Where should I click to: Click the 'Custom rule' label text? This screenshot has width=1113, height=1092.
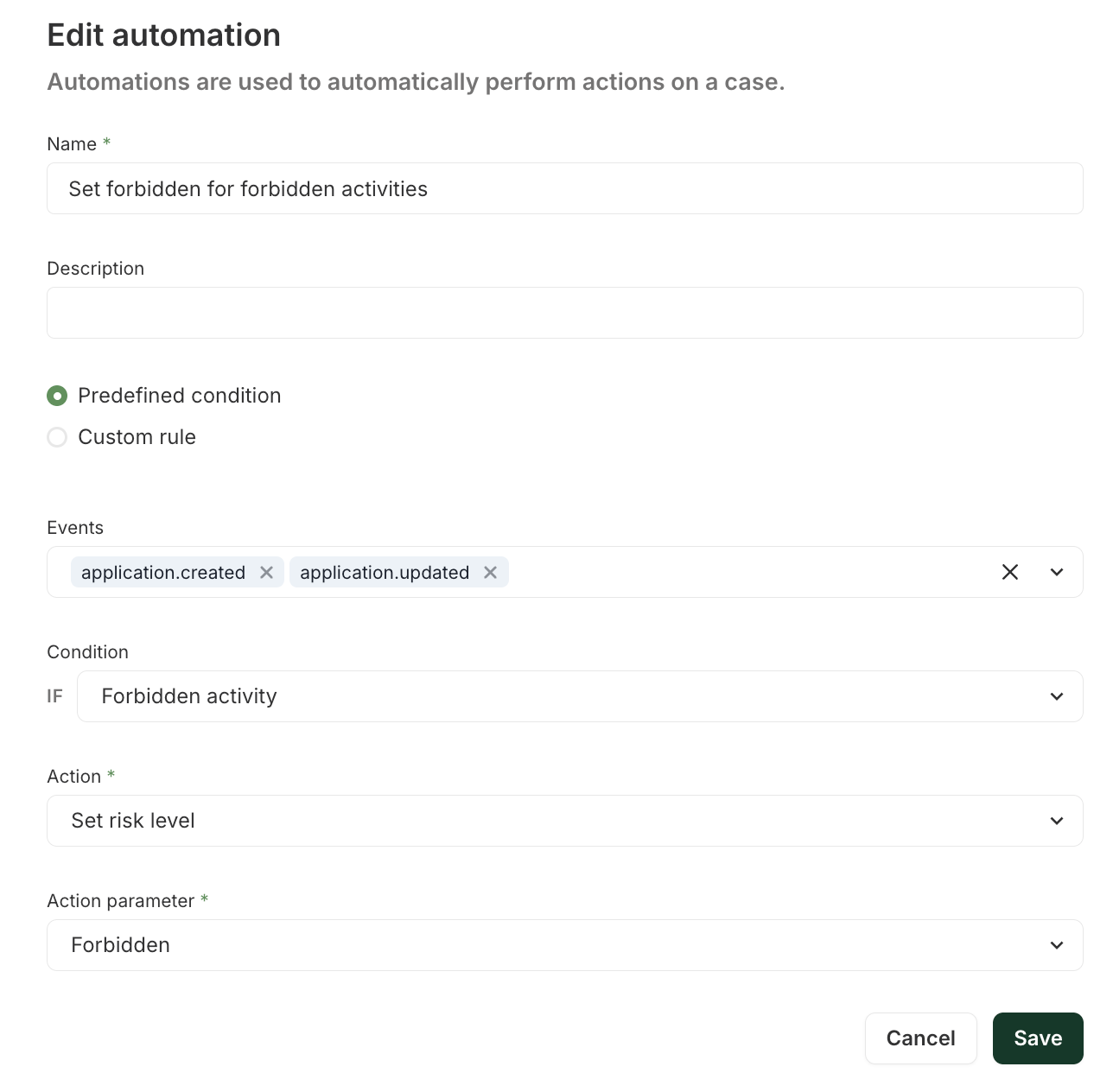[137, 437]
